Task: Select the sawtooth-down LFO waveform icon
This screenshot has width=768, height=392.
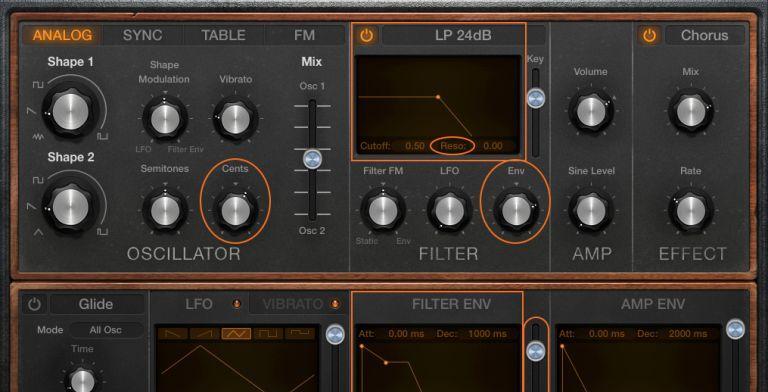Action: 173,334
